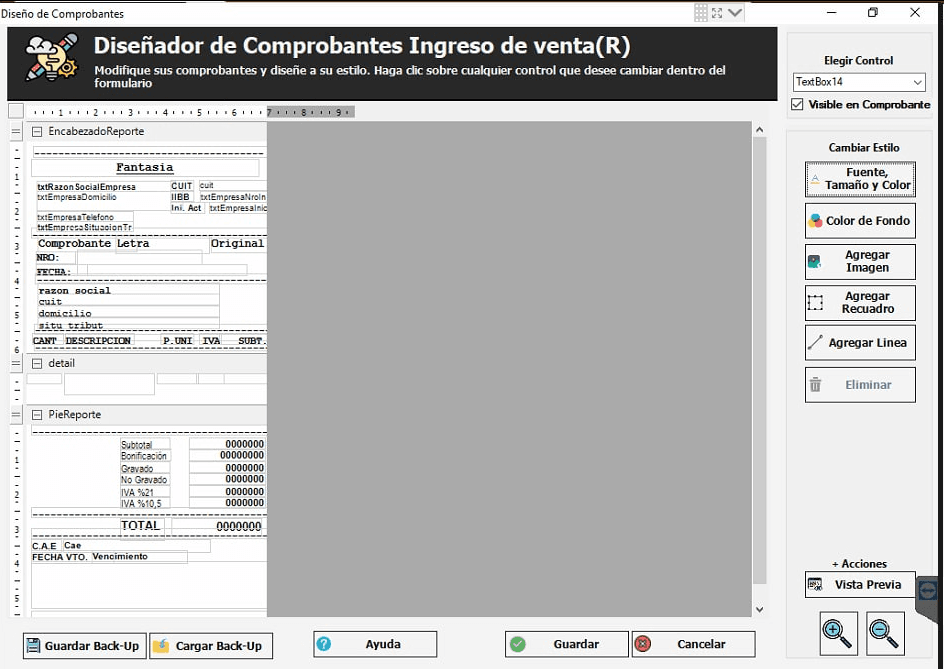Screen dimensions: 944x669
Task: Insert a line using Agregar Linea
Action: (859, 343)
